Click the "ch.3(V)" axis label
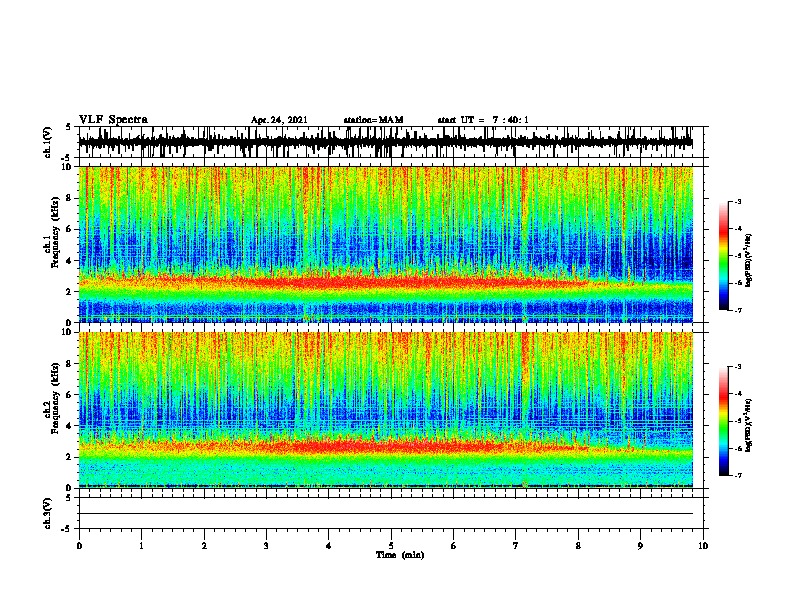Image resolution: width=792 pixels, height=612 pixels. (48, 513)
